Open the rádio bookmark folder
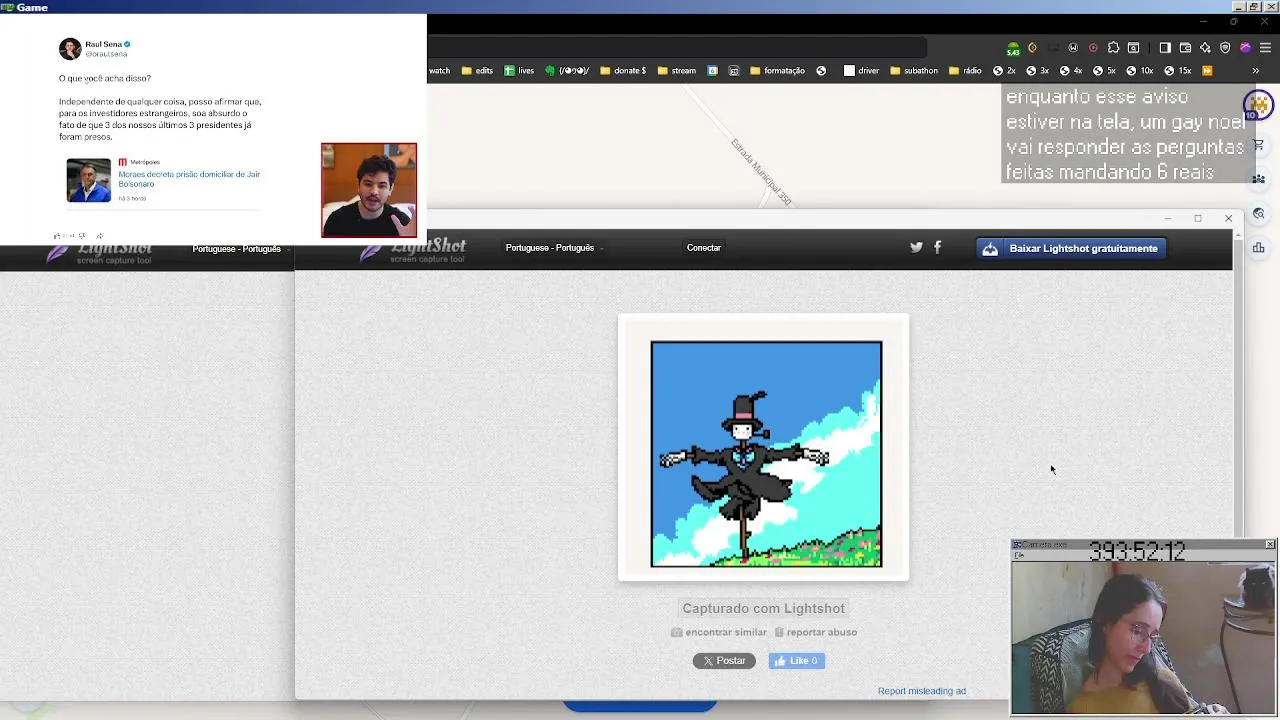The image size is (1280, 720). click(x=965, y=71)
